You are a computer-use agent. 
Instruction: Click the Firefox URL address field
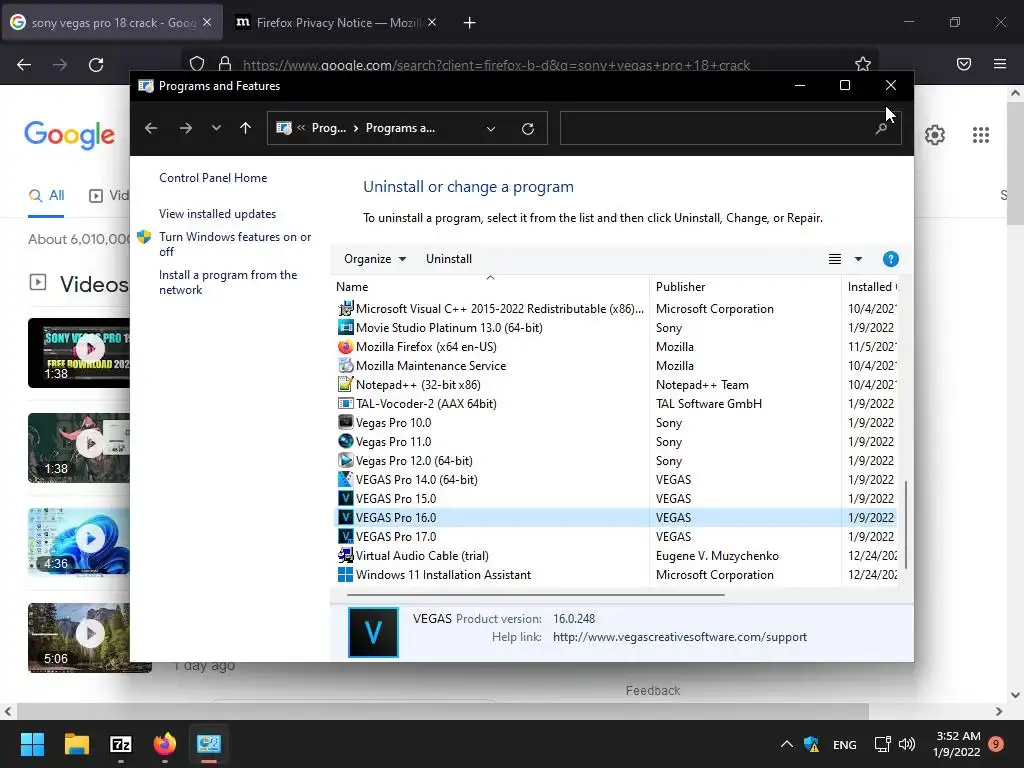coord(496,65)
